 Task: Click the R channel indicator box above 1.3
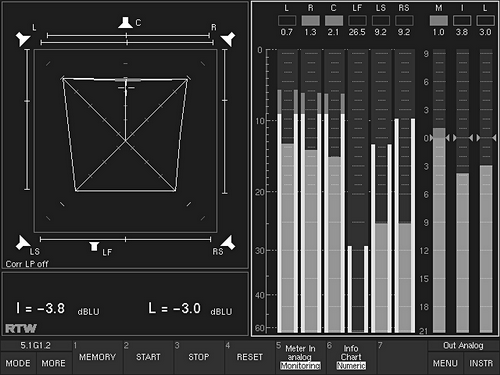(x=310, y=21)
